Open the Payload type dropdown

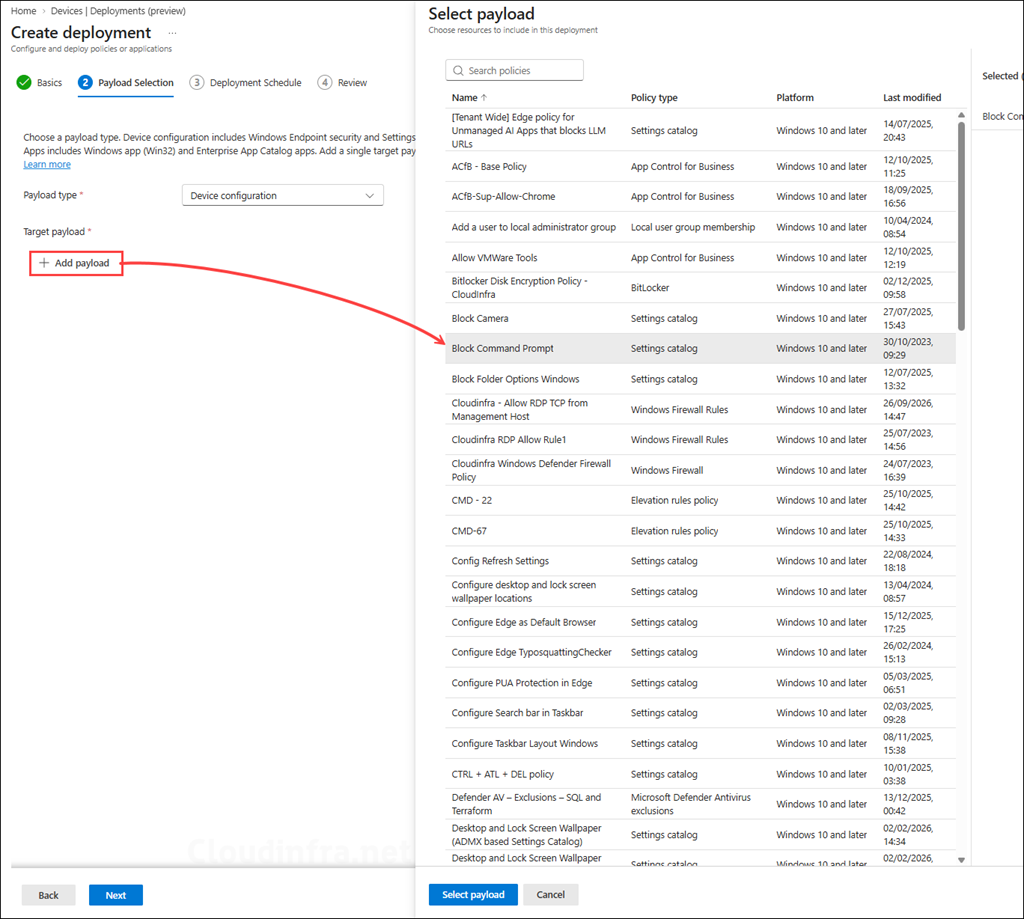283,195
